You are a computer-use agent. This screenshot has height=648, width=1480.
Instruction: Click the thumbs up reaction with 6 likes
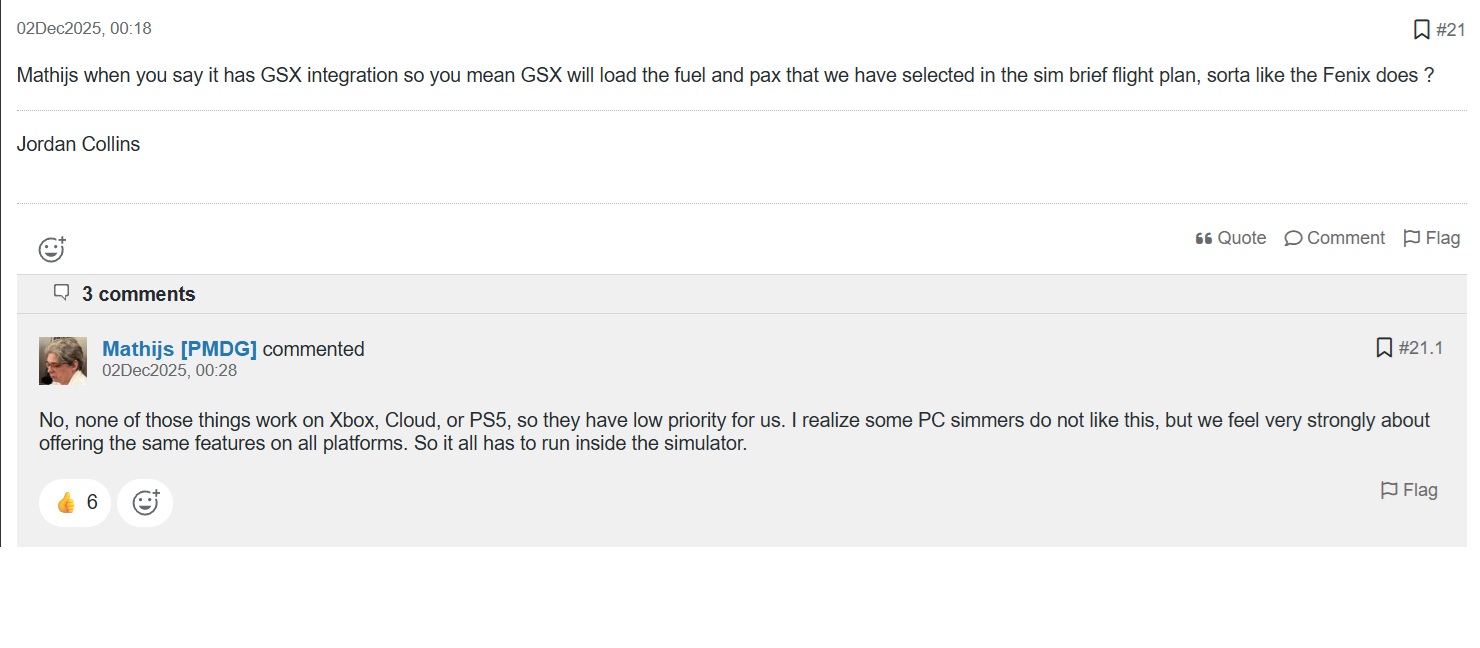75,502
